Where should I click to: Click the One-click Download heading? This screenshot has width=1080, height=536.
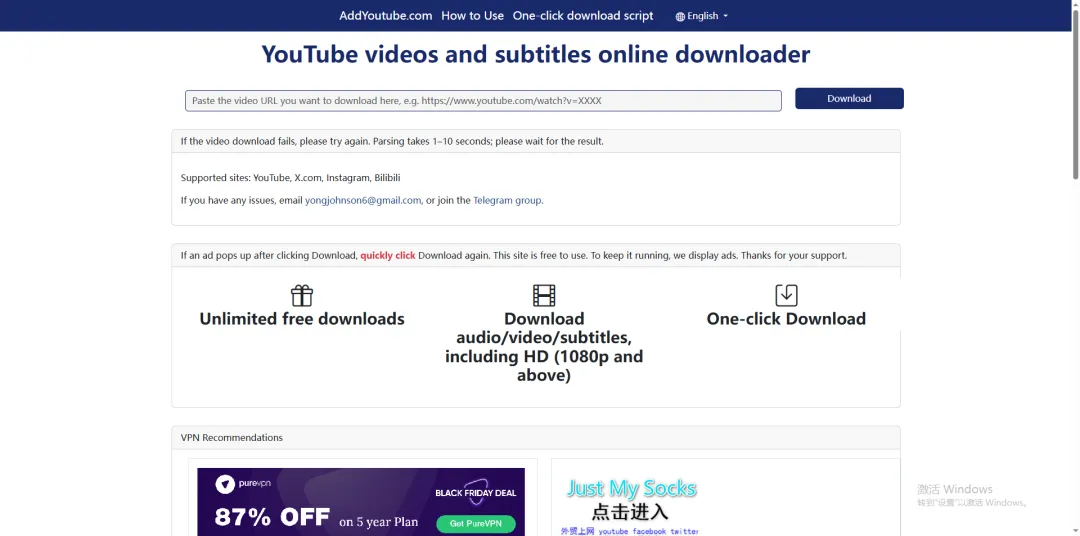[x=786, y=319]
